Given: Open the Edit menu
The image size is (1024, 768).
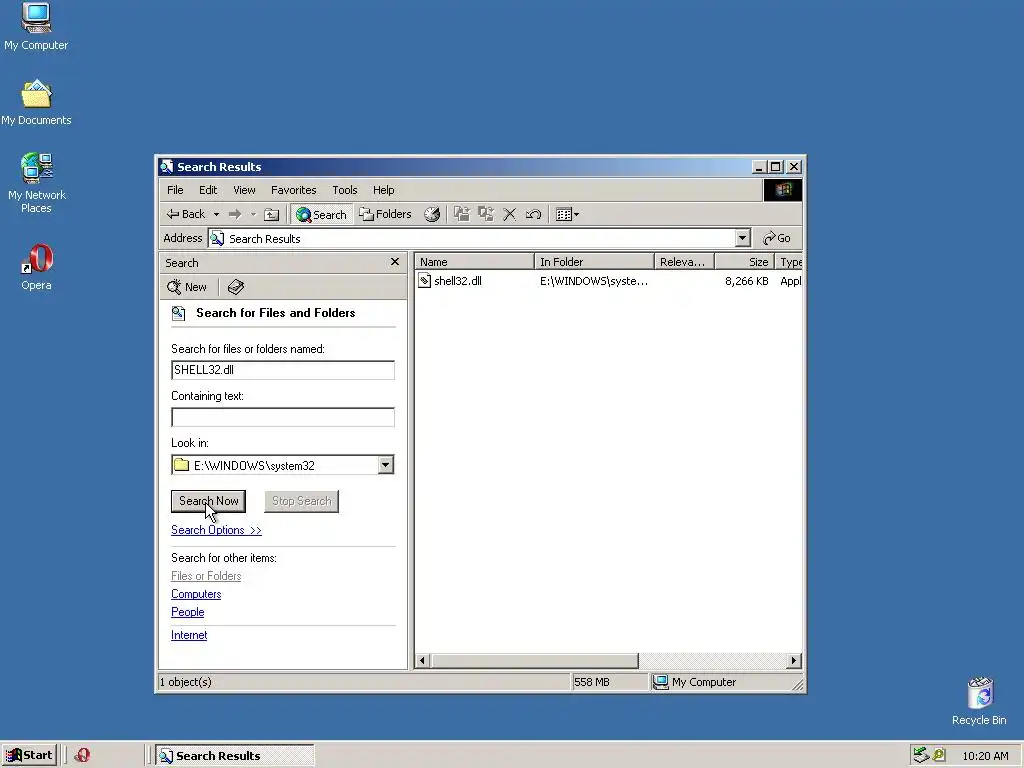Looking at the screenshot, I should 208,190.
